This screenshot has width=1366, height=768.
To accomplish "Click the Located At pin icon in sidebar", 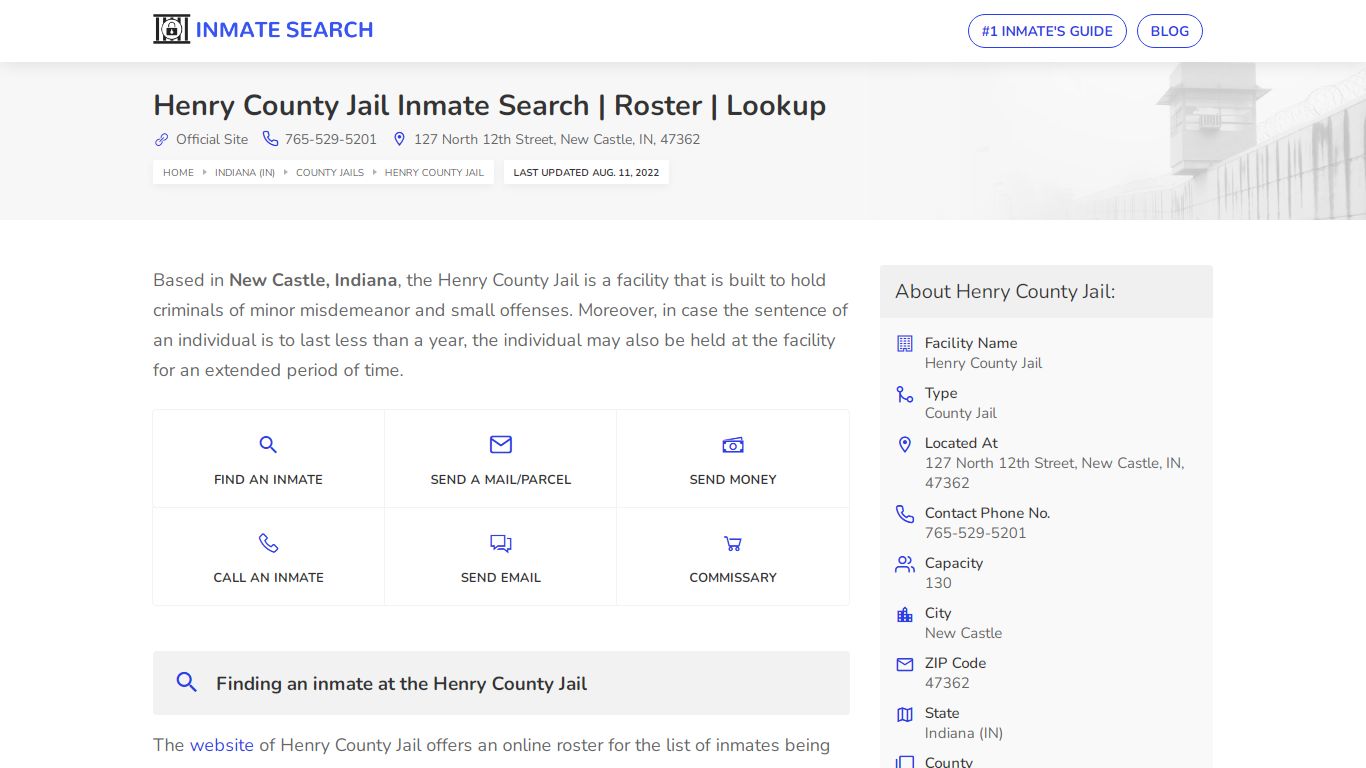I will 905,444.
